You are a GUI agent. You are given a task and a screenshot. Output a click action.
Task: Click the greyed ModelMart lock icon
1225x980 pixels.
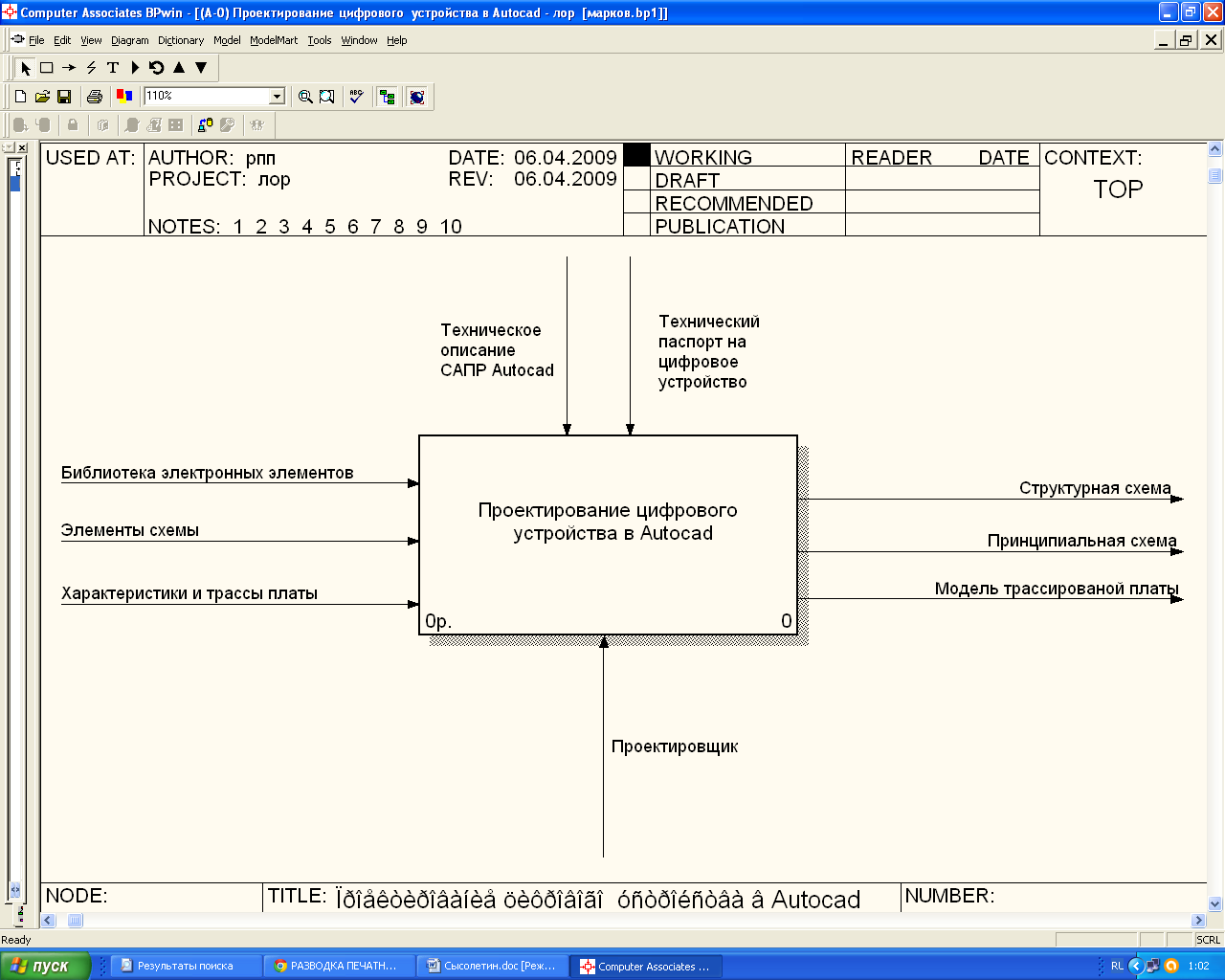(73, 124)
